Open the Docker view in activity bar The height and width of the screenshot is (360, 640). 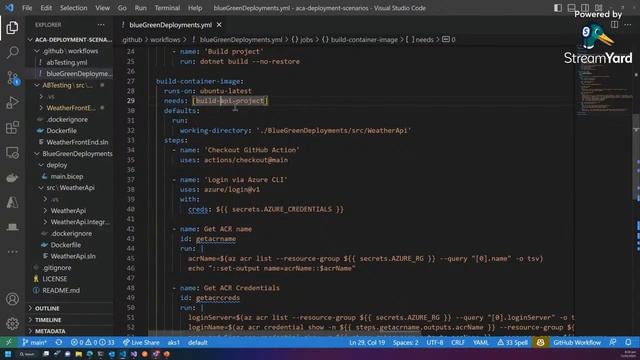pos(12,178)
